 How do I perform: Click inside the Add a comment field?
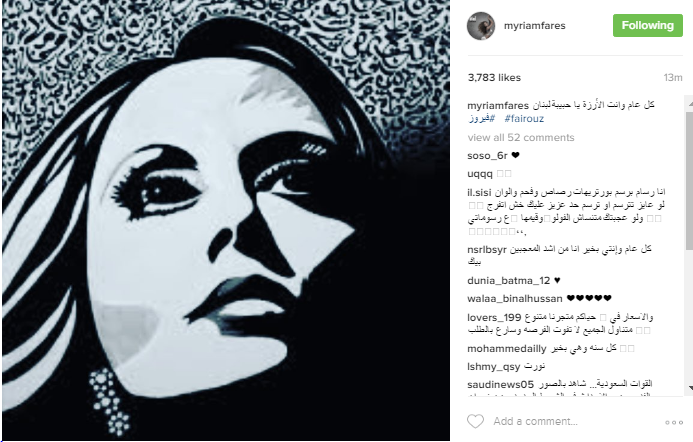tap(575, 421)
